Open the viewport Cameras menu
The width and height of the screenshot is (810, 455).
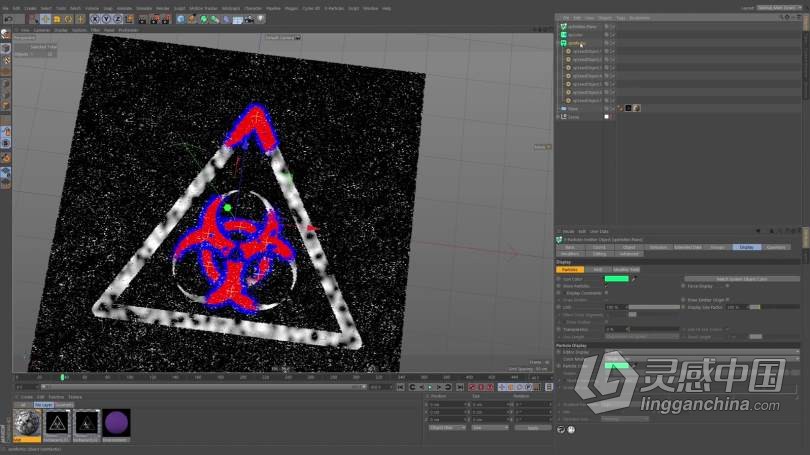42,30
